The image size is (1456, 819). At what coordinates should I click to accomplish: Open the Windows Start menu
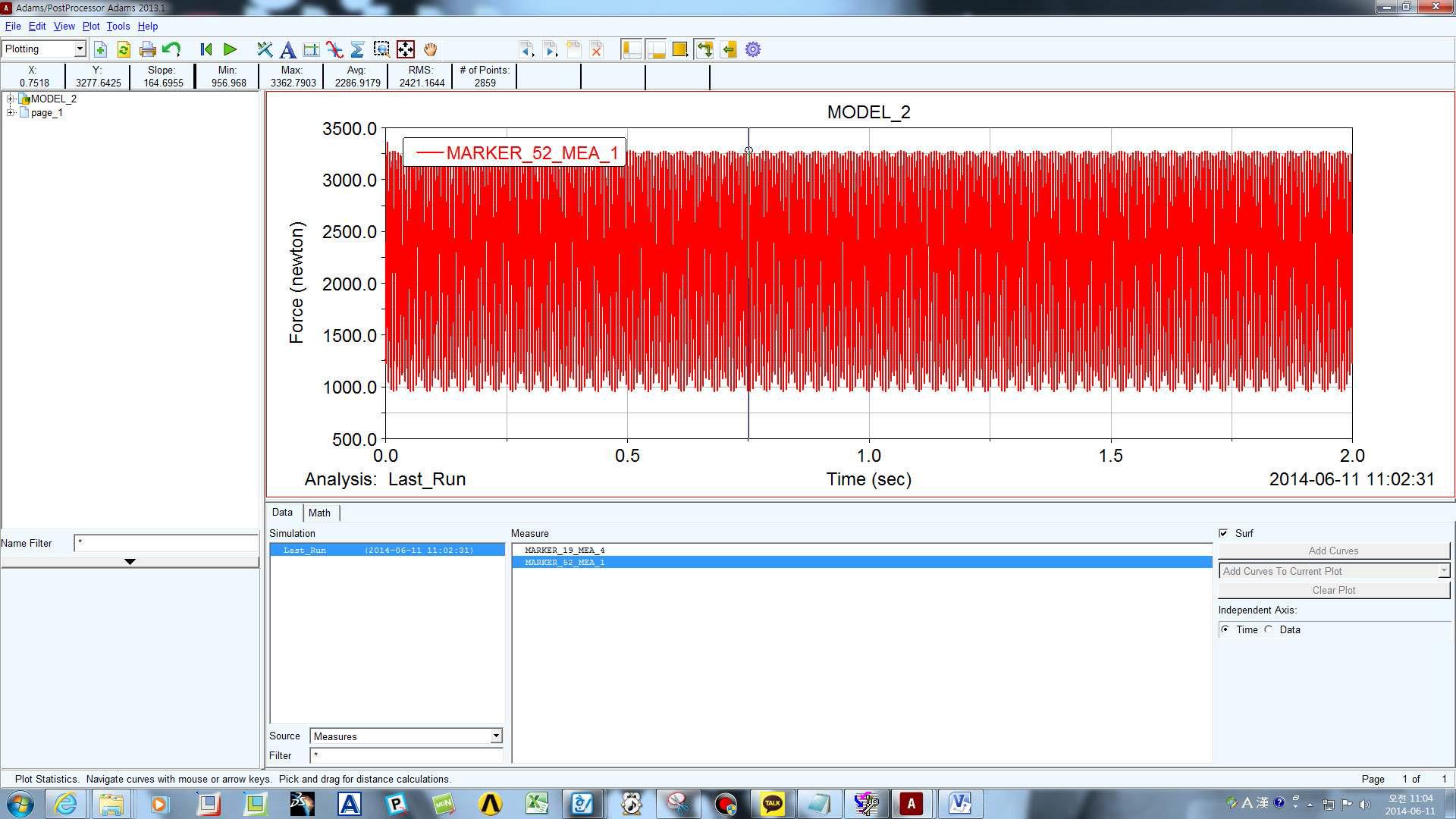[20, 803]
